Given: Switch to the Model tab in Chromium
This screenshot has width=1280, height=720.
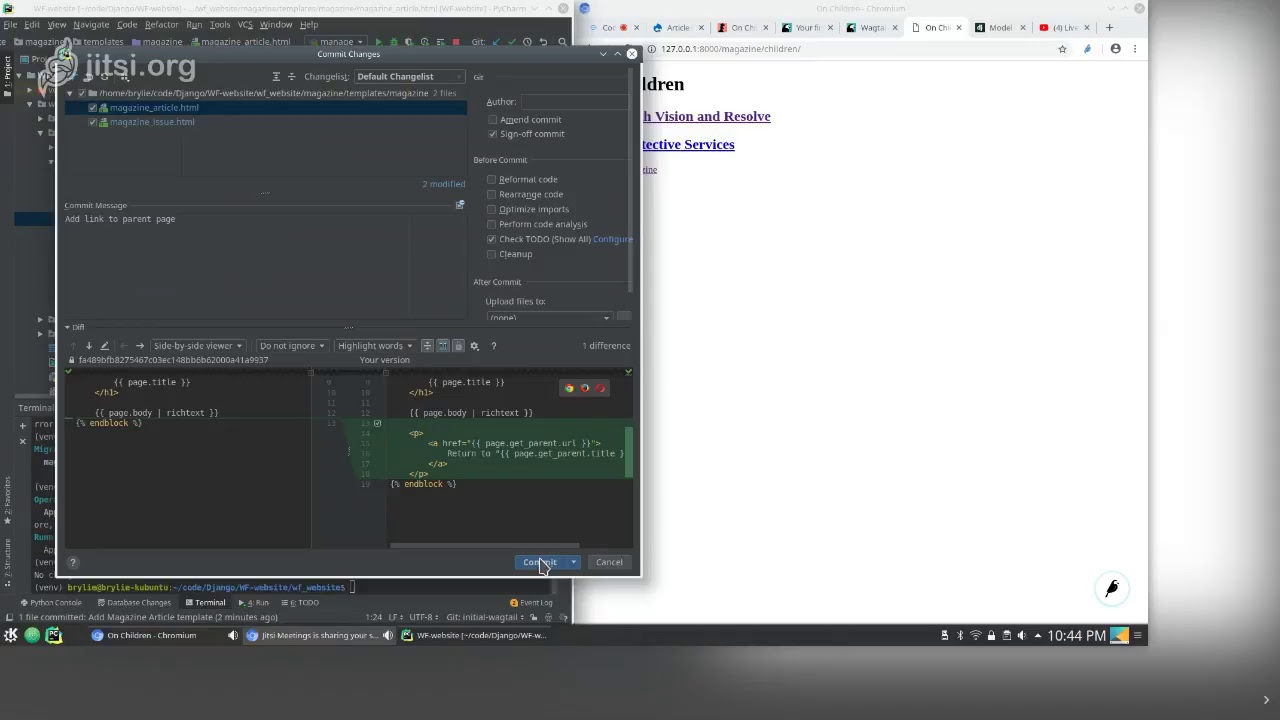Looking at the screenshot, I should coord(1000,28).
